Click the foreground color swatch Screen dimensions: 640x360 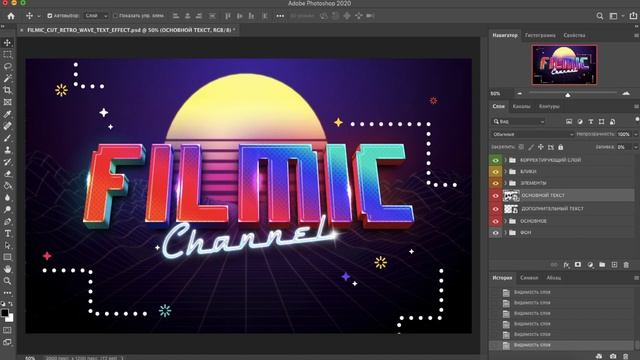(4, 313)
